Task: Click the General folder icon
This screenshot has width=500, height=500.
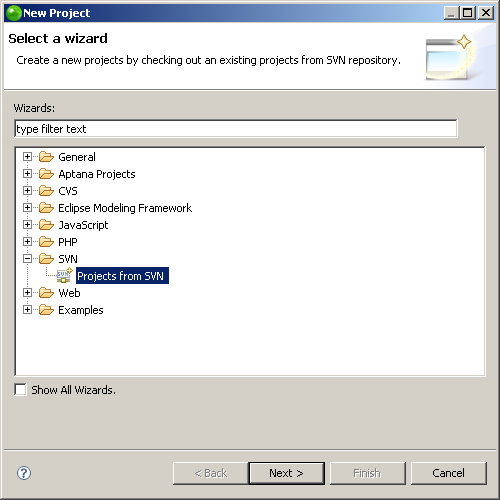Action: pos(46,157)
